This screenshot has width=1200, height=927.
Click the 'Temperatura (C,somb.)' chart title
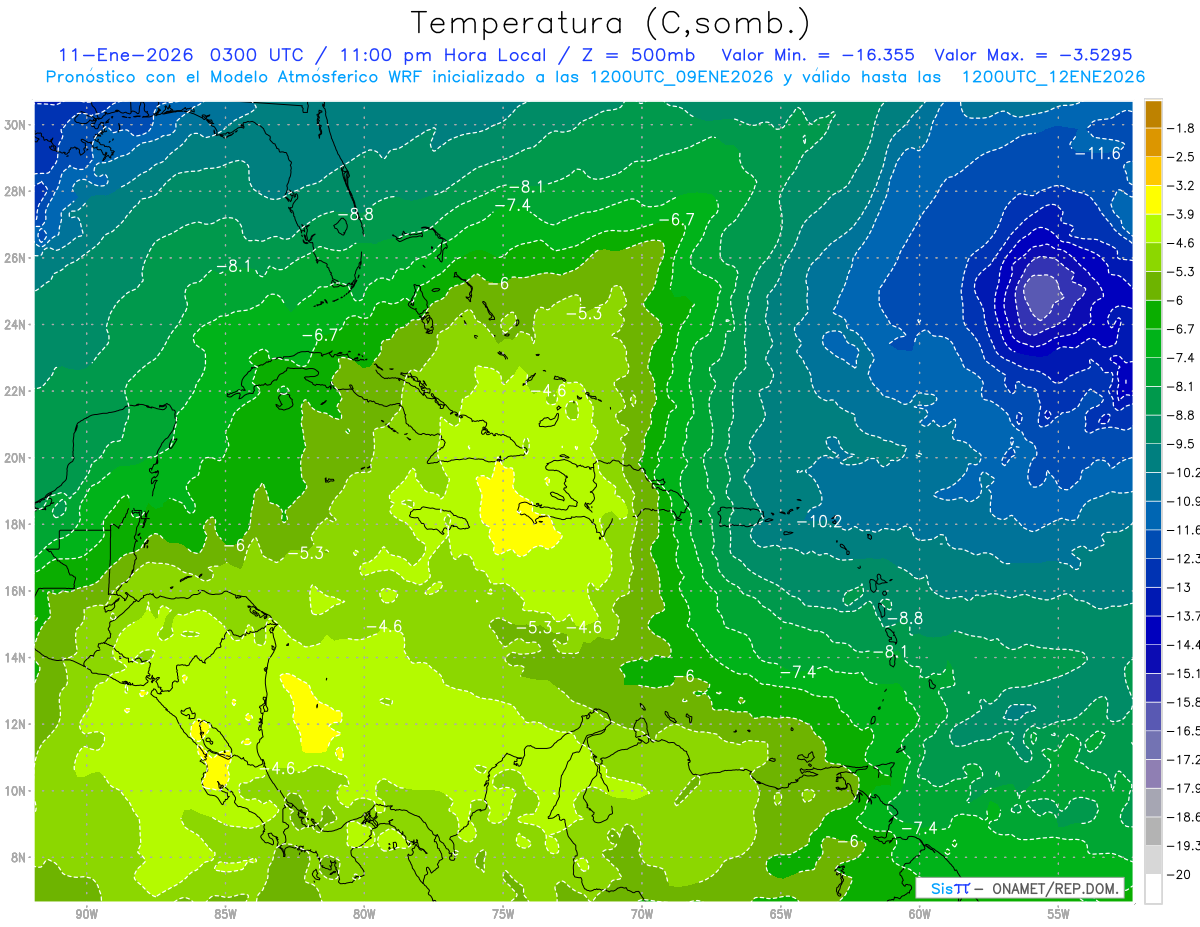(610, 23)
